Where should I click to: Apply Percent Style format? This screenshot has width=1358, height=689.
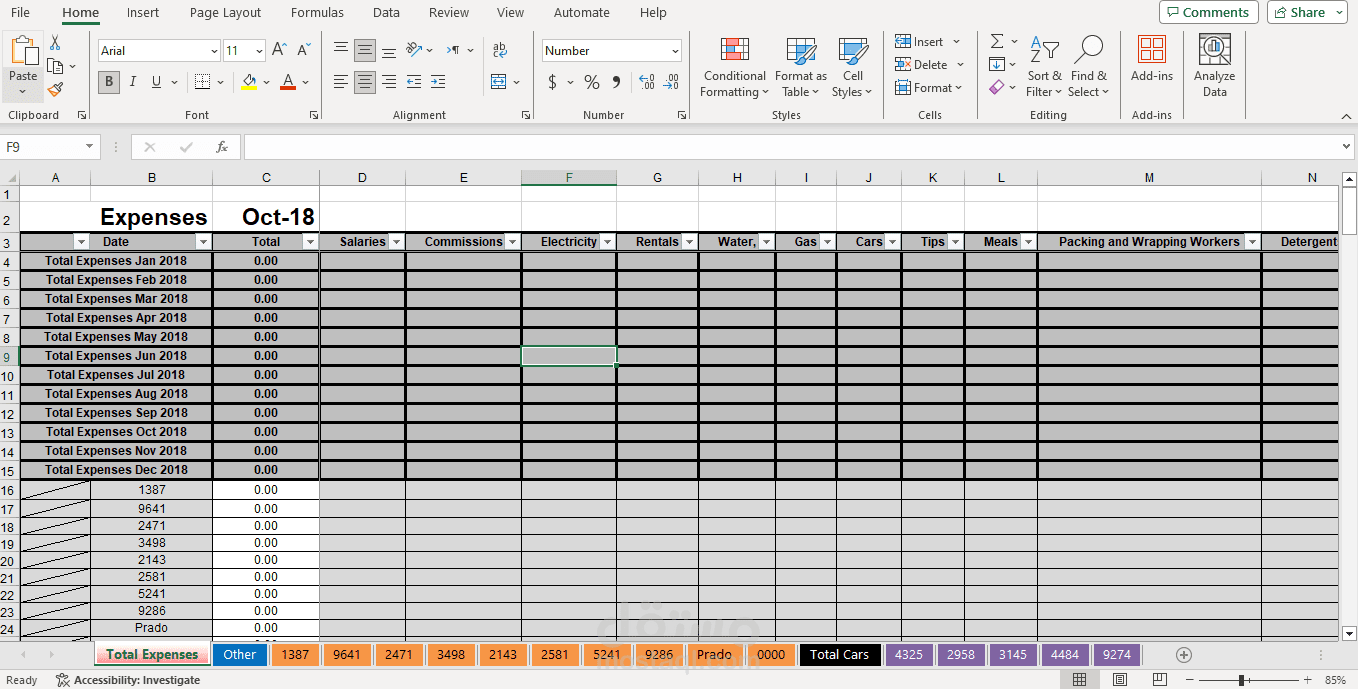tap(592, 82)
